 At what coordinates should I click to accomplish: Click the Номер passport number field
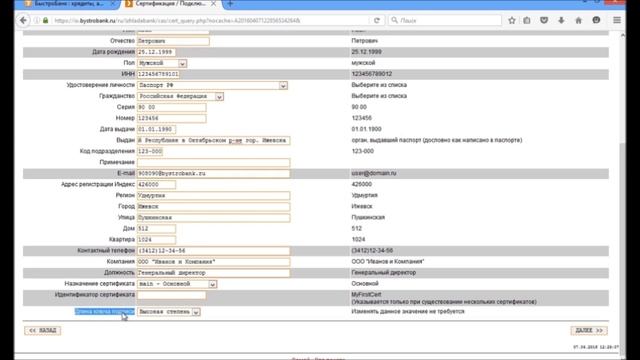pos(171,118)
